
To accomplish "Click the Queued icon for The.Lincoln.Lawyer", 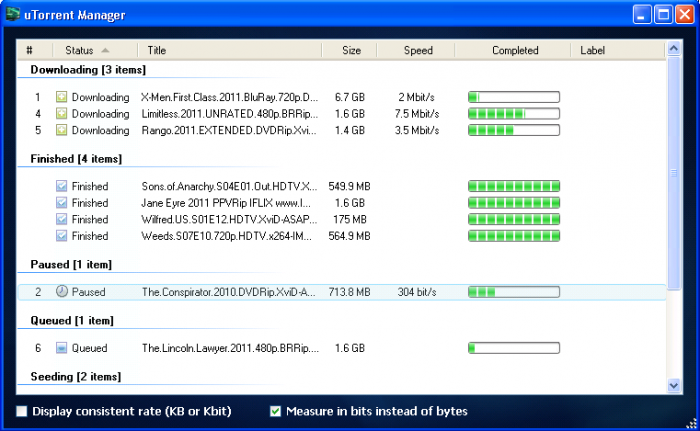I will click(61, 348).
